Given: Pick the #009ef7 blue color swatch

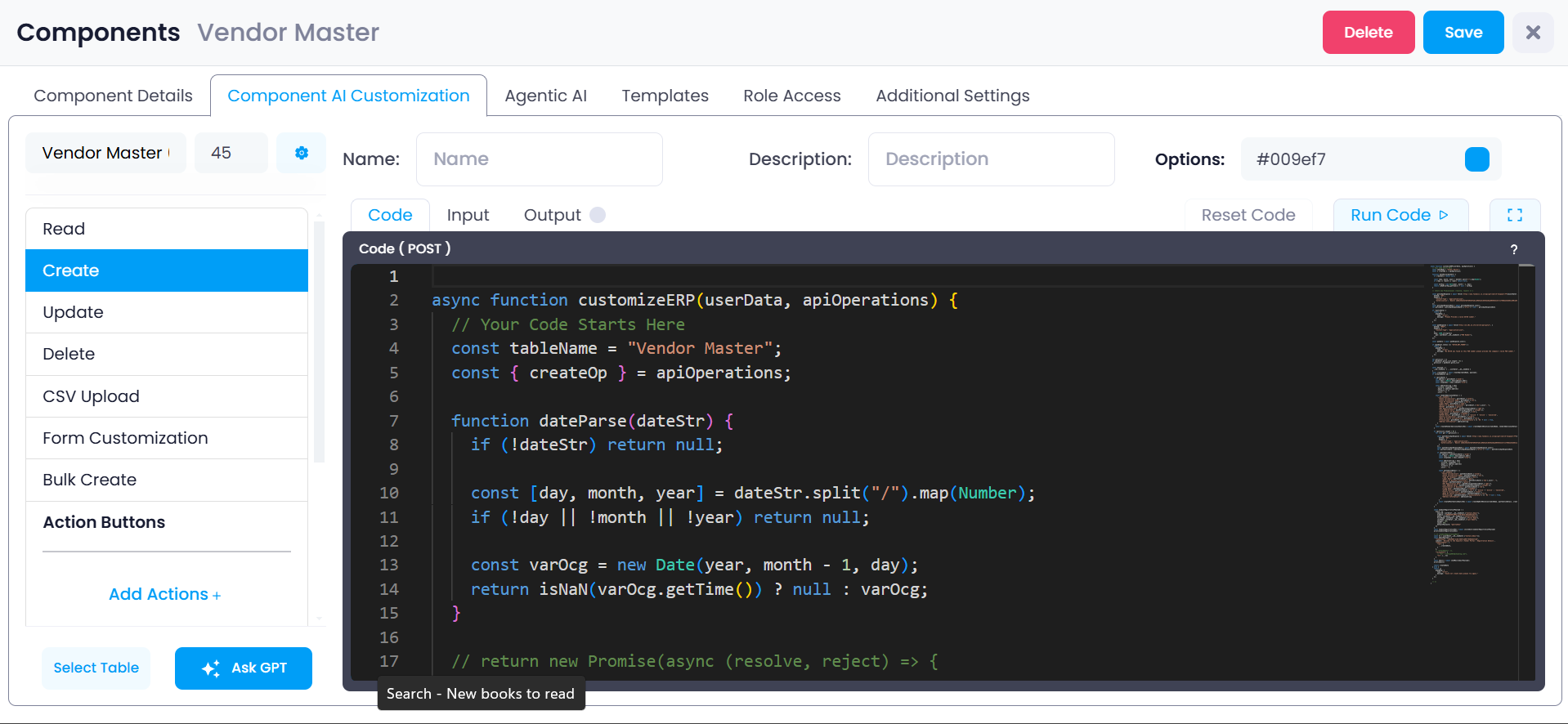Looking at the screenshot, I should click(x=1477, y=159).
